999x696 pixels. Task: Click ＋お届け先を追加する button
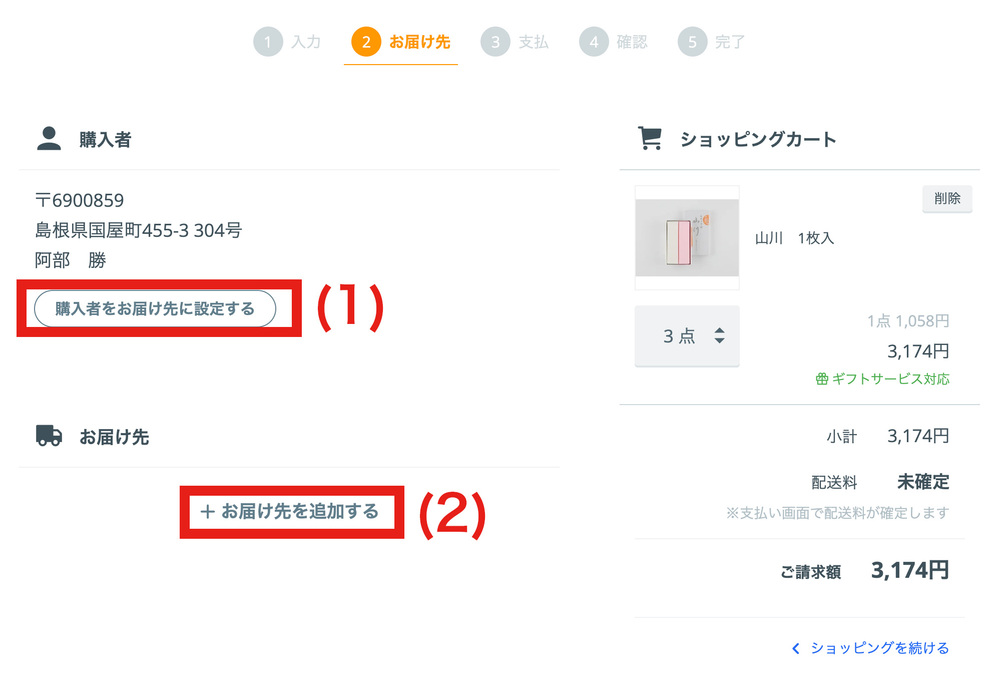click(x=290, y=512)
